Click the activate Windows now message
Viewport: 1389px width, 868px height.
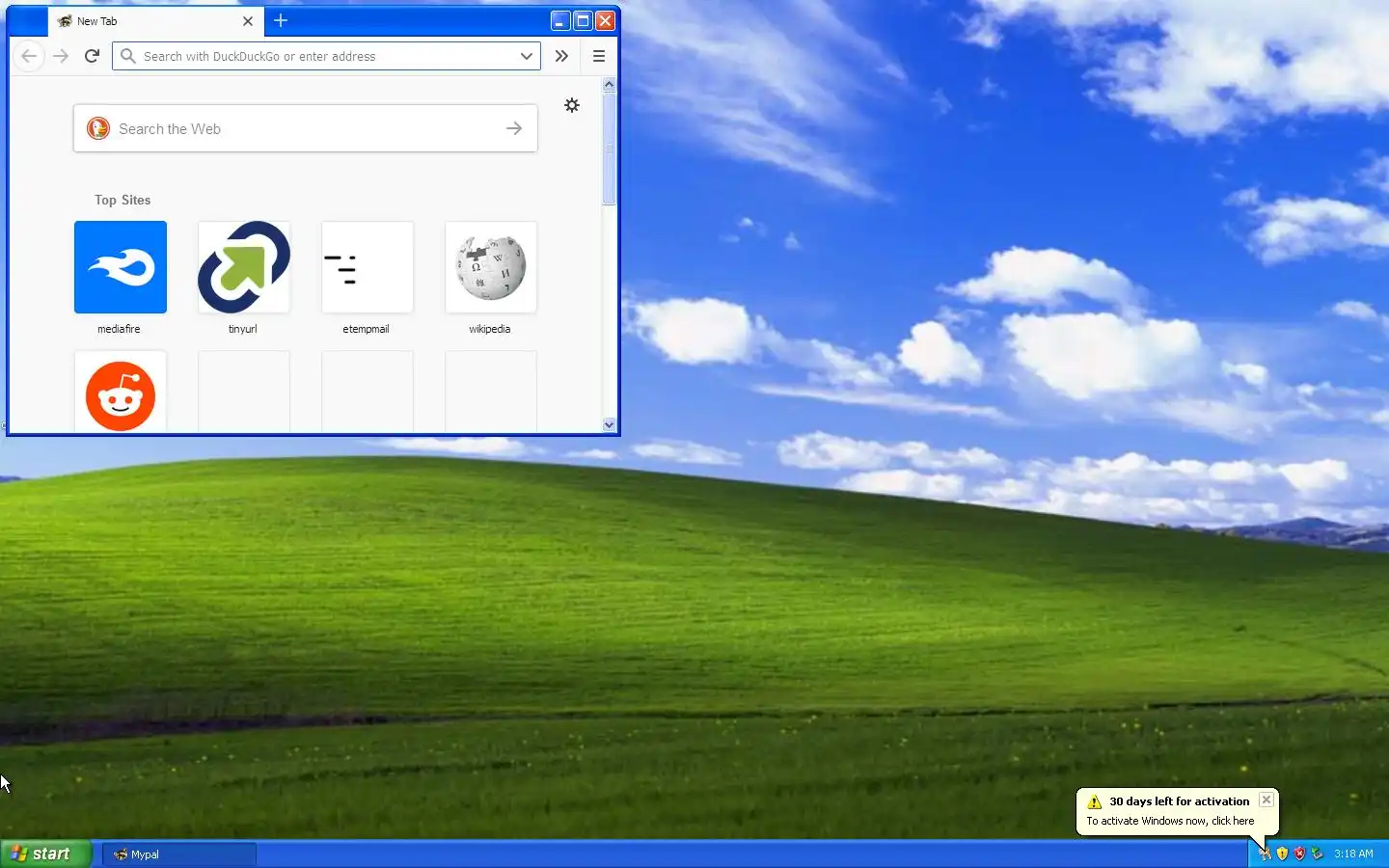[x=1170, y=821]
